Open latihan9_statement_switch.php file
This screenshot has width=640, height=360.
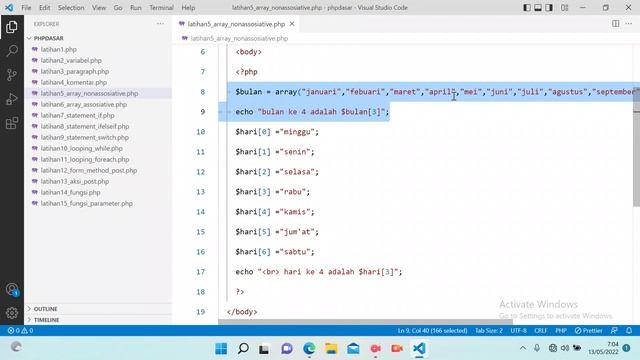click(x=84, y=138)
